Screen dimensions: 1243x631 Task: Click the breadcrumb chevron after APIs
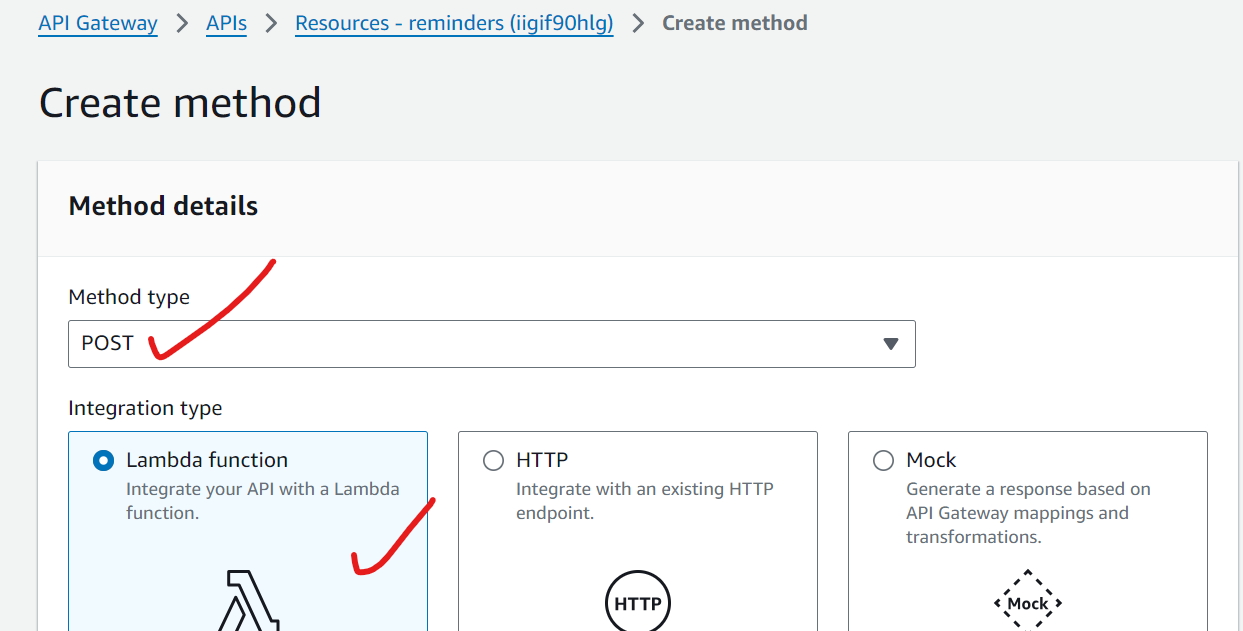[x=271, y=23]
